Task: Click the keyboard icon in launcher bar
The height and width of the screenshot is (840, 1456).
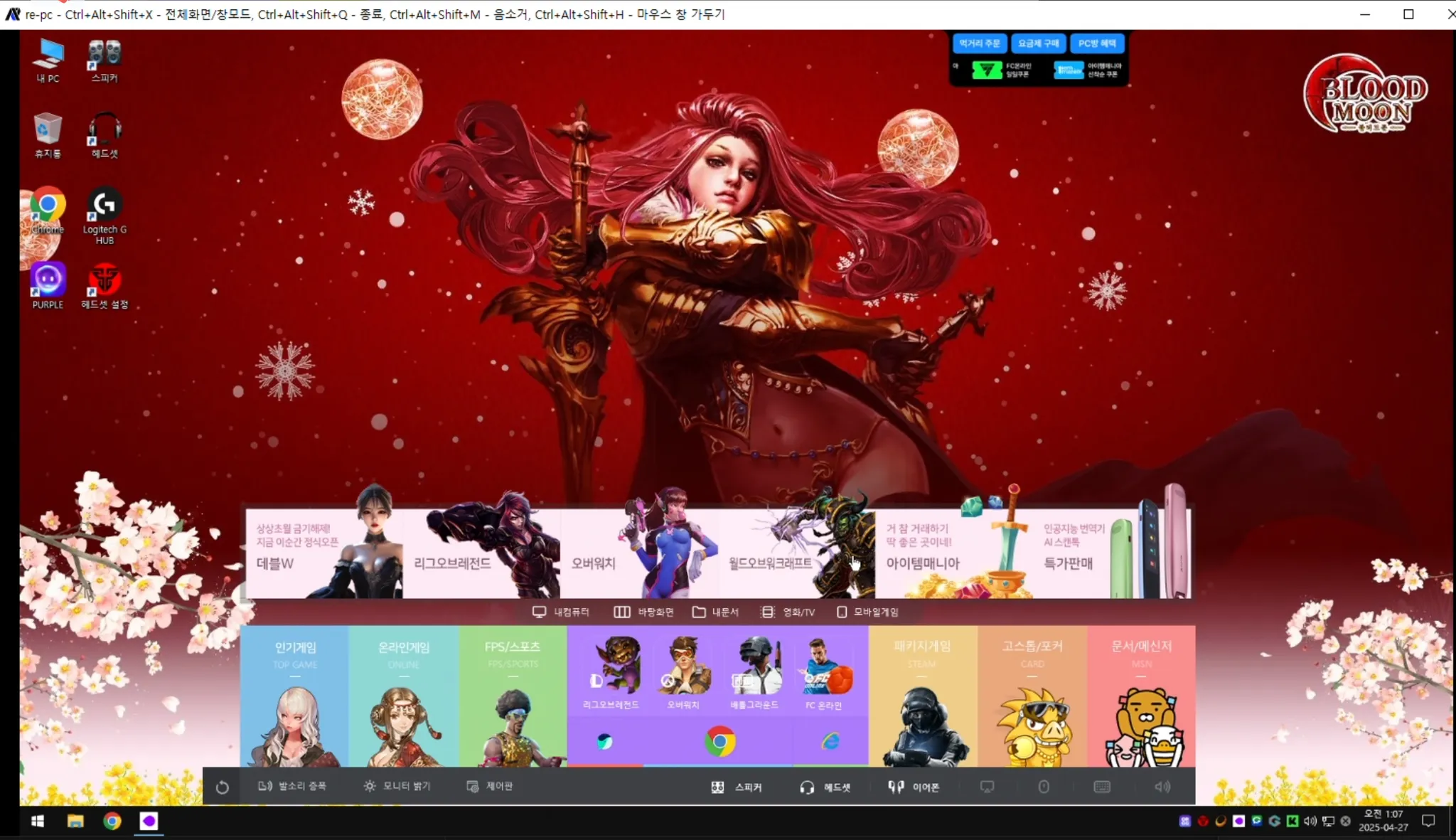Action: pos(1102,787)
